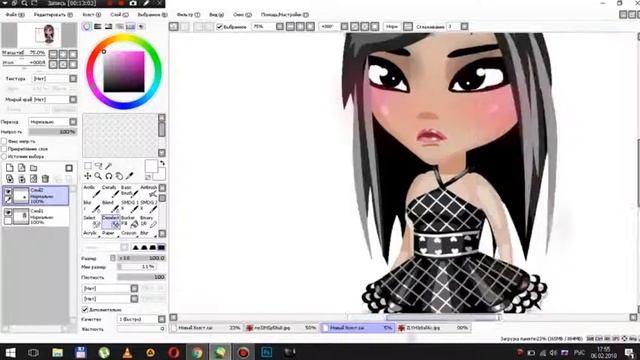
Task: Open the canvas zoom percentage dropdown
Action: tap(280, 27)
